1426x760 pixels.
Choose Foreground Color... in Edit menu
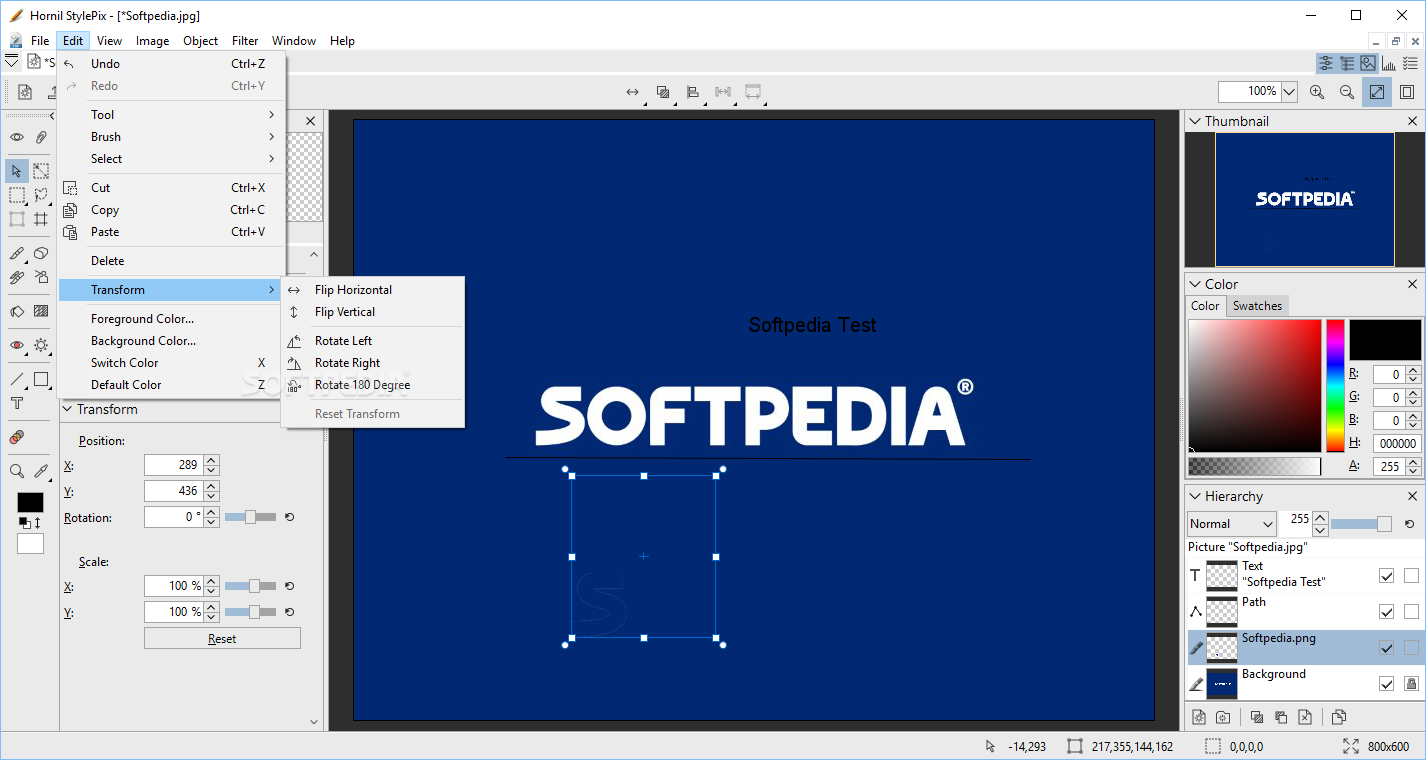[172, 319]
